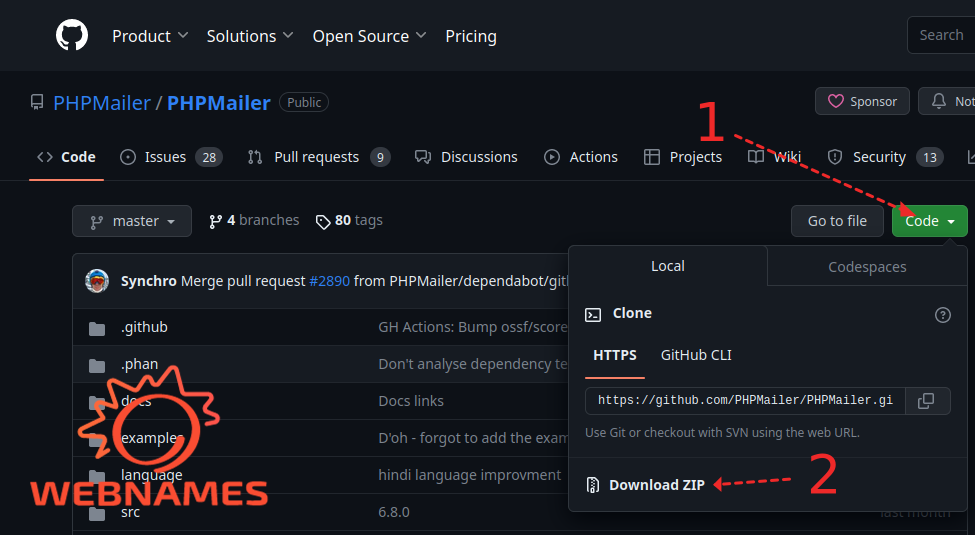Viewport: 975px width, 535px height.
Task: Open the 'GH Actions: Bump ossf/score' commit message
Action: [x=473, y=327]
